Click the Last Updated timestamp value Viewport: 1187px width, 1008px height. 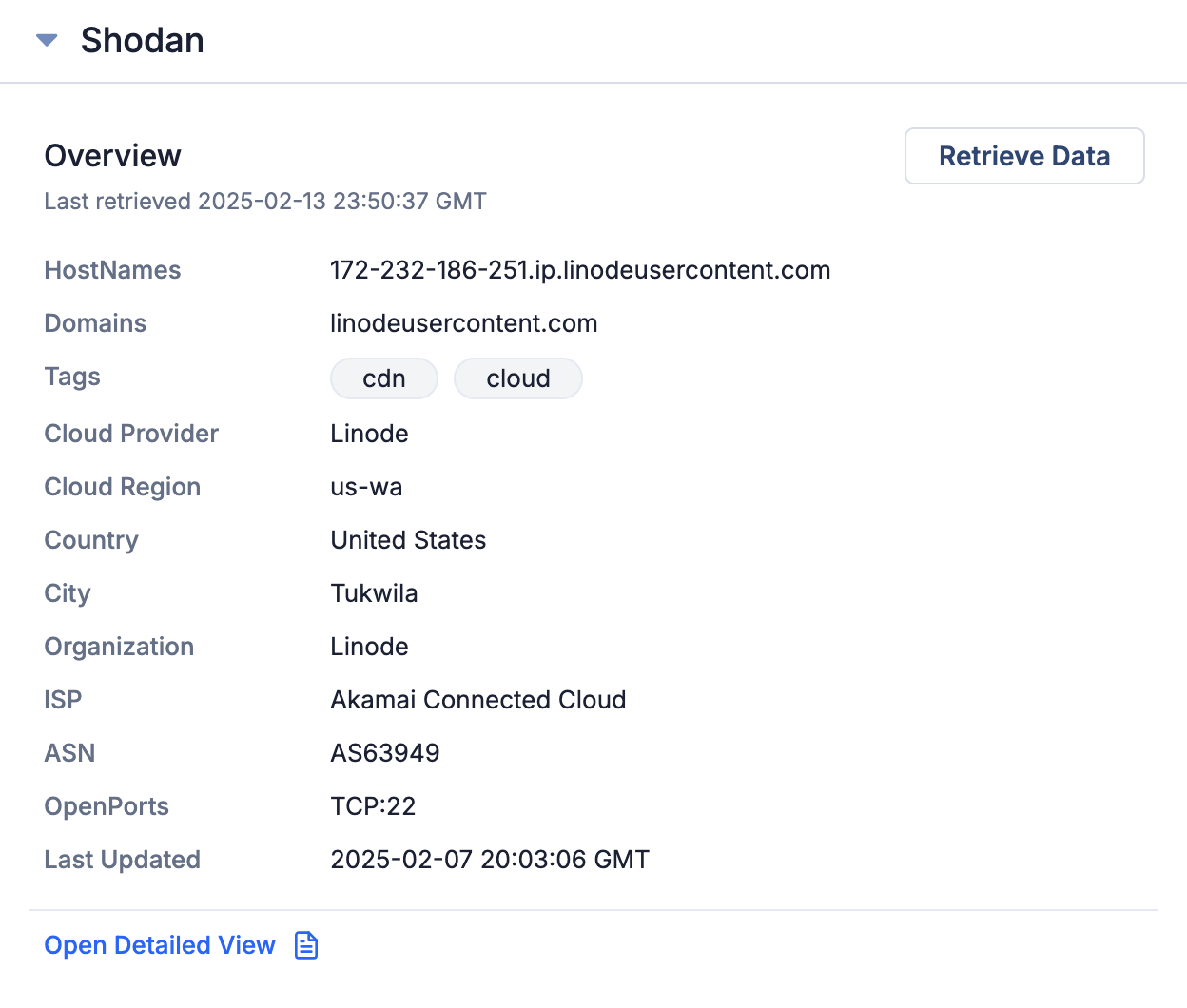pyautogui.click(x=490, y=859)
